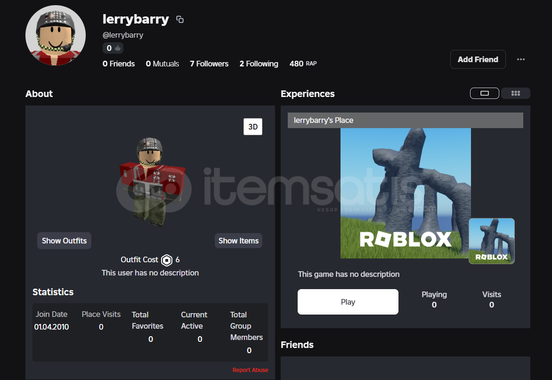Screen dimensions: 552x380
Task: Click the full-body avatar model
Action: pyautogui.click(x=152, y=181)
